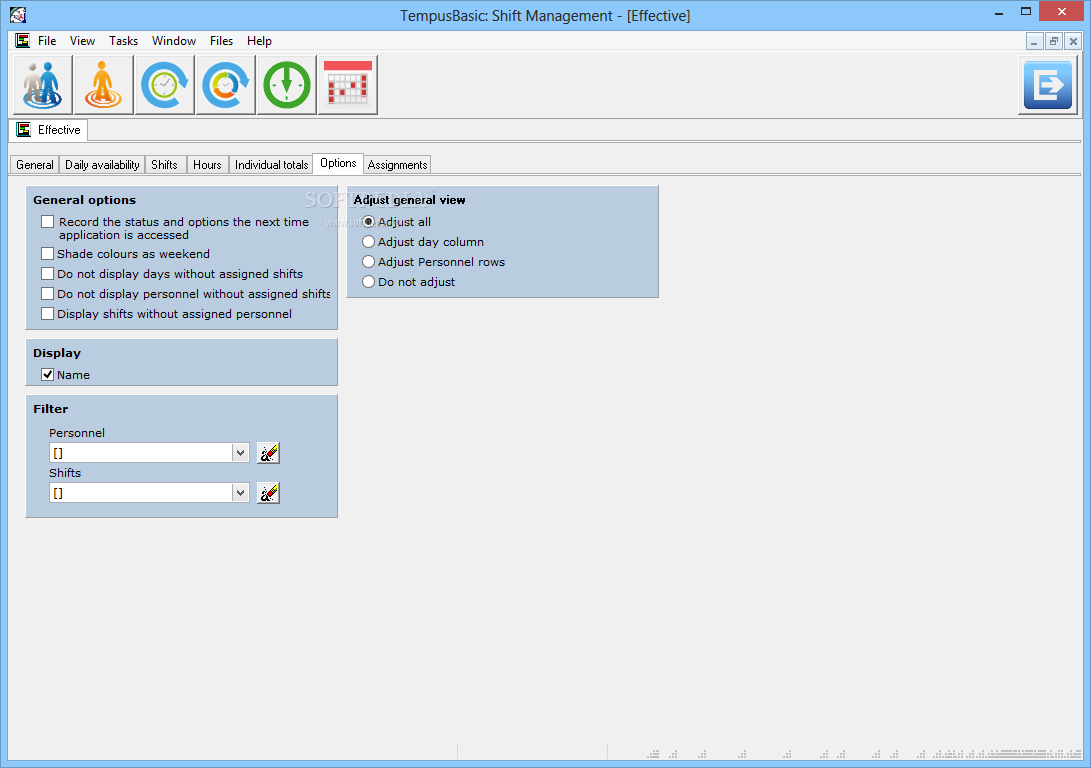Enable Display shifts without assigned personnel
Viewport: 1091px width, 768px height.
47,314
